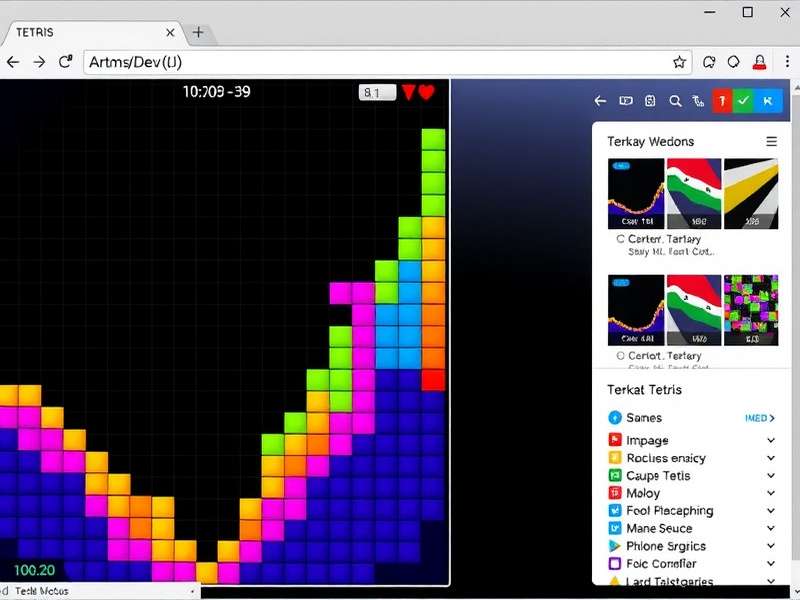Click the green checkmark button
The width and height of the screenshot is (800, 600).
[743, 101]
